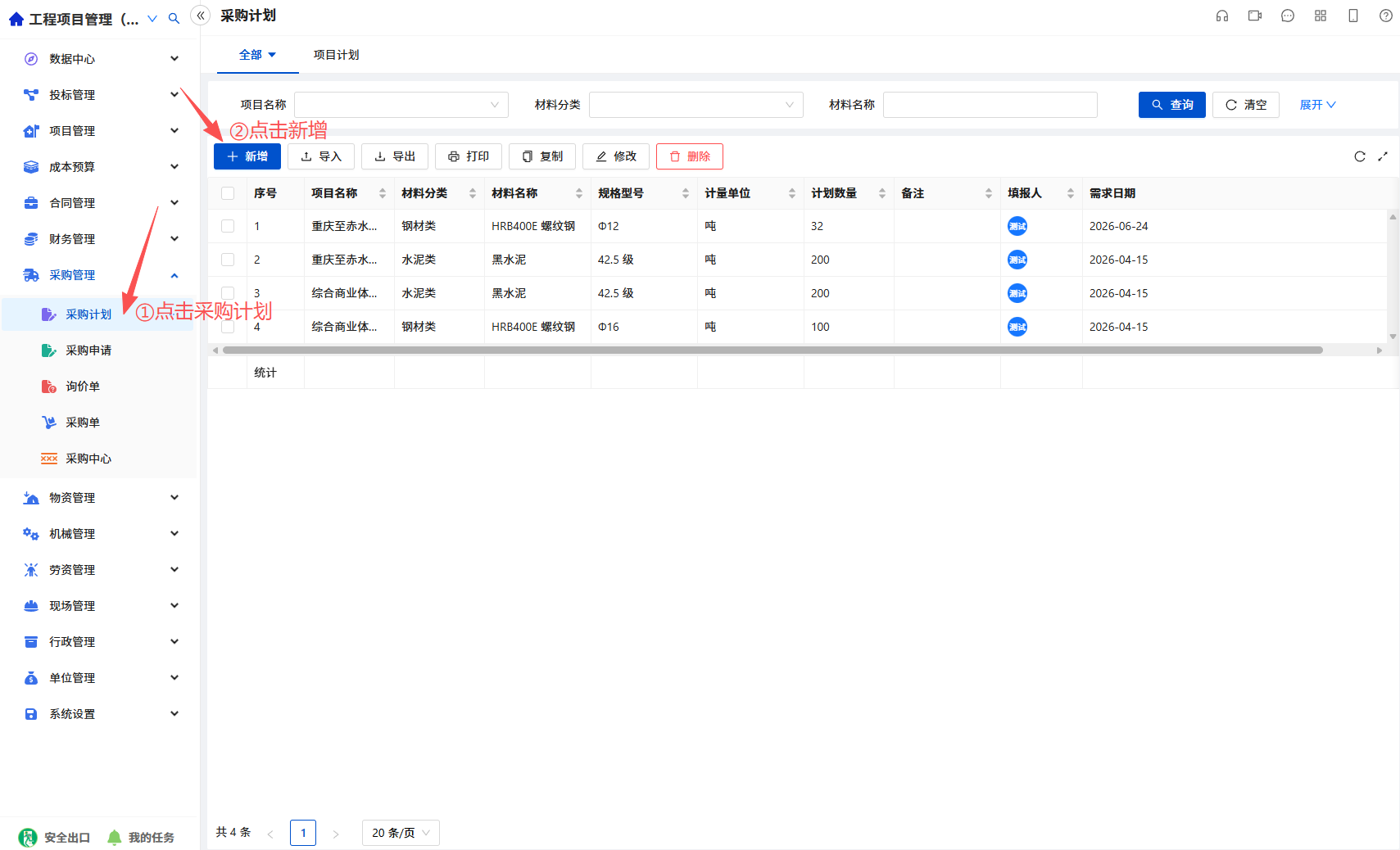Click the 新增 button
Viewport: 1400px width, 850px height.
click(247, 156)
